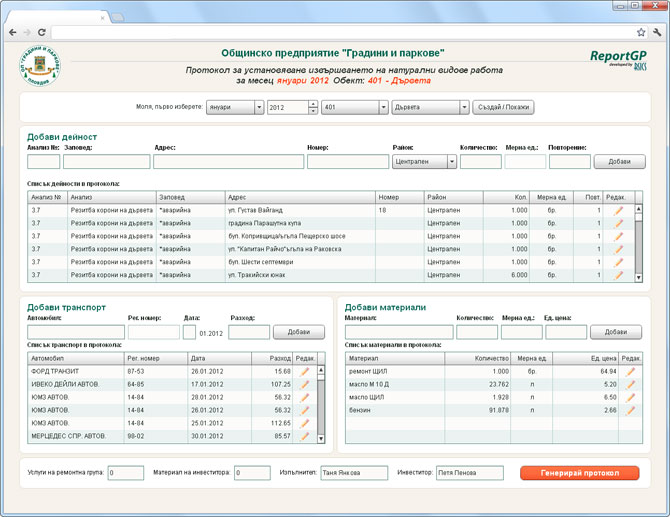Open the month dropdown showing януари
The width and height of the screenshot is (670, 517).
pyautogui.click(x=235, y=107)
